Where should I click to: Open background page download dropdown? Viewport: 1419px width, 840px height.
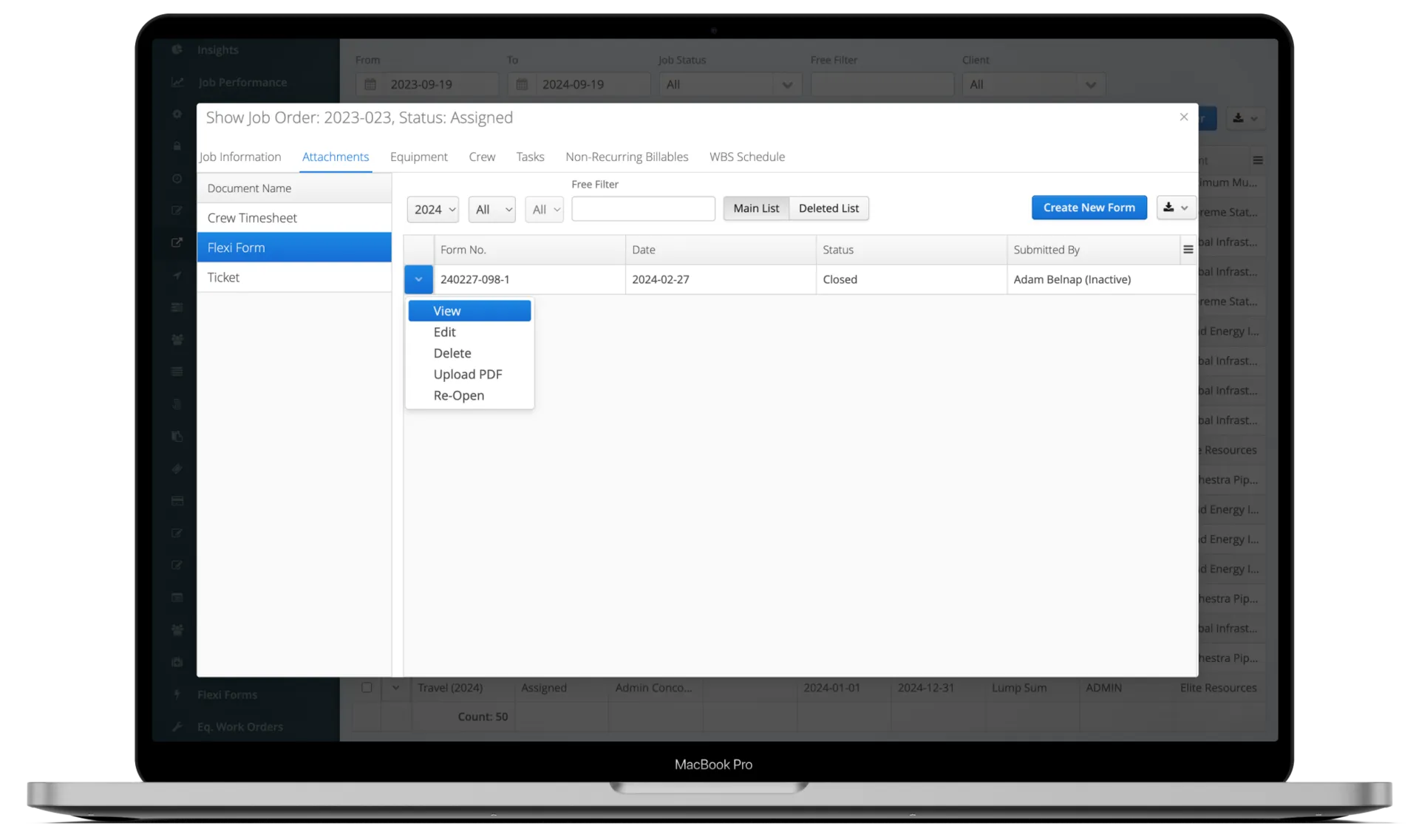(x=1245, y=118)
